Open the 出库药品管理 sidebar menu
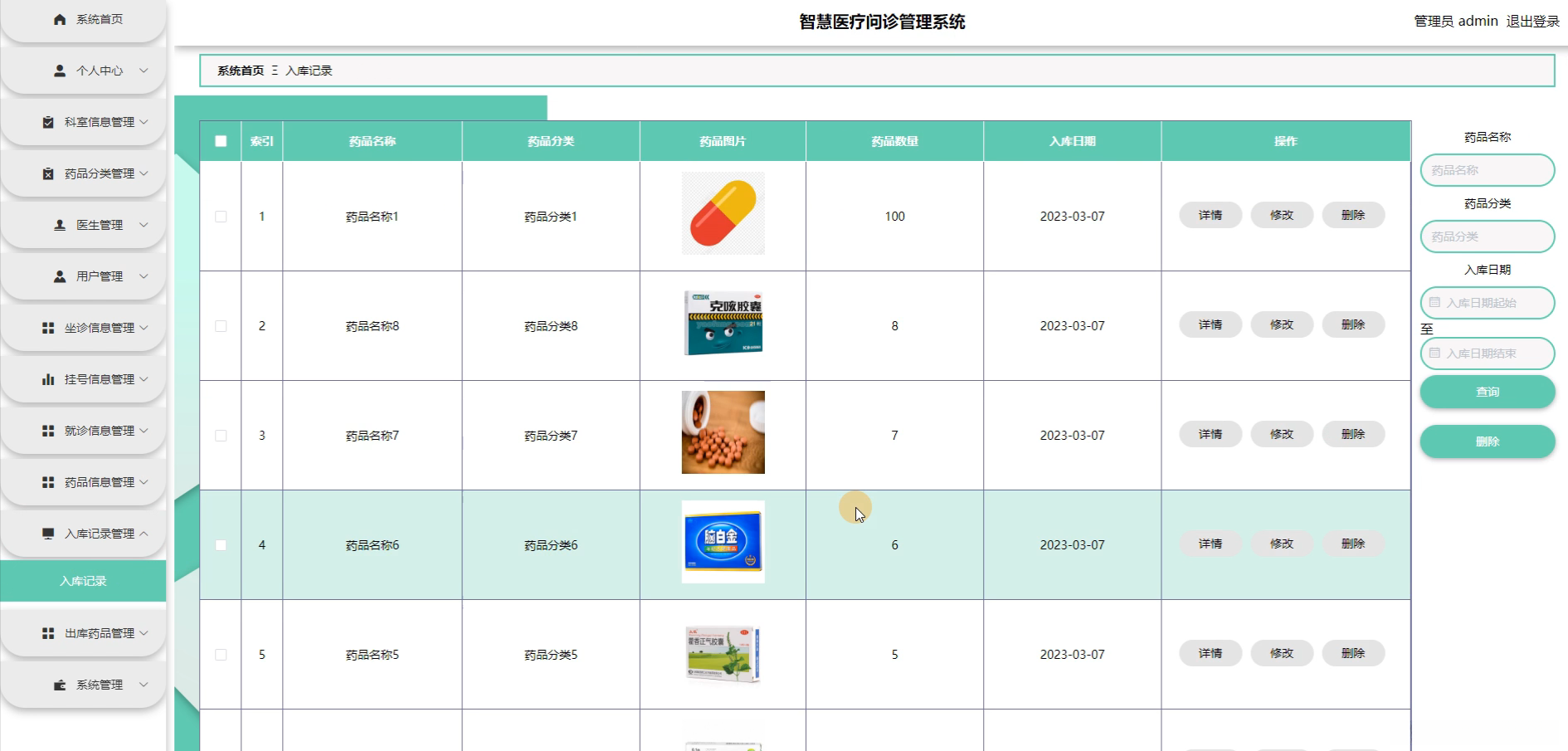 83,633
